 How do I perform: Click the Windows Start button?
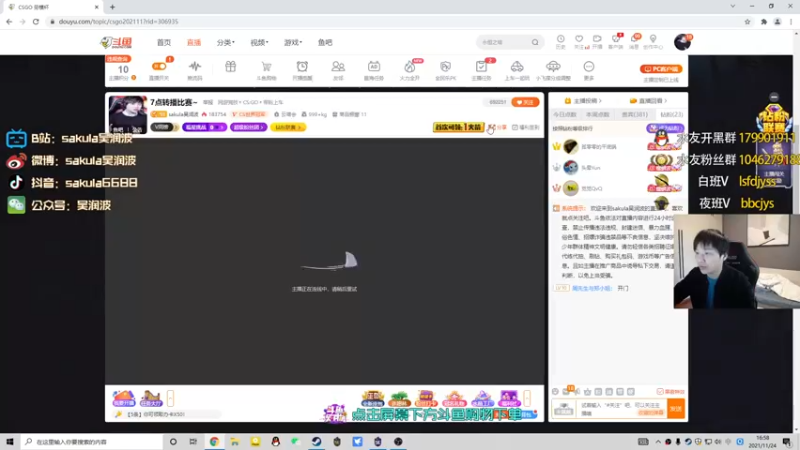[10, 442]
